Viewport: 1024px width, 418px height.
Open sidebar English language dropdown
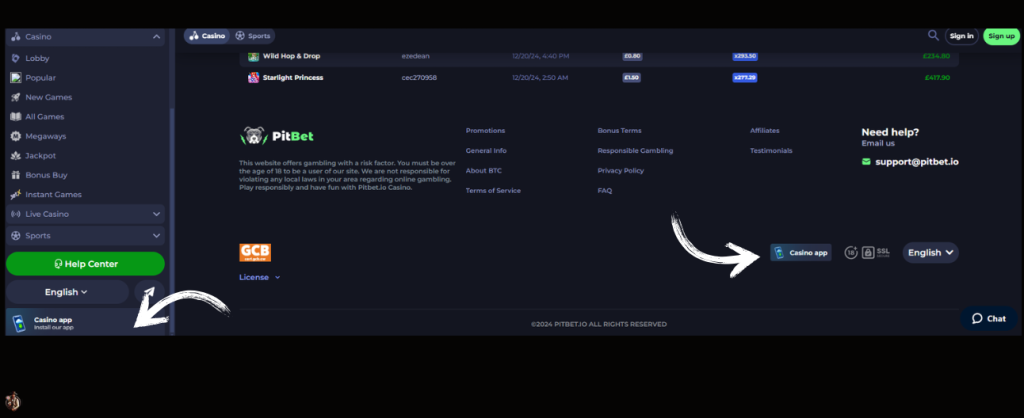67,292
